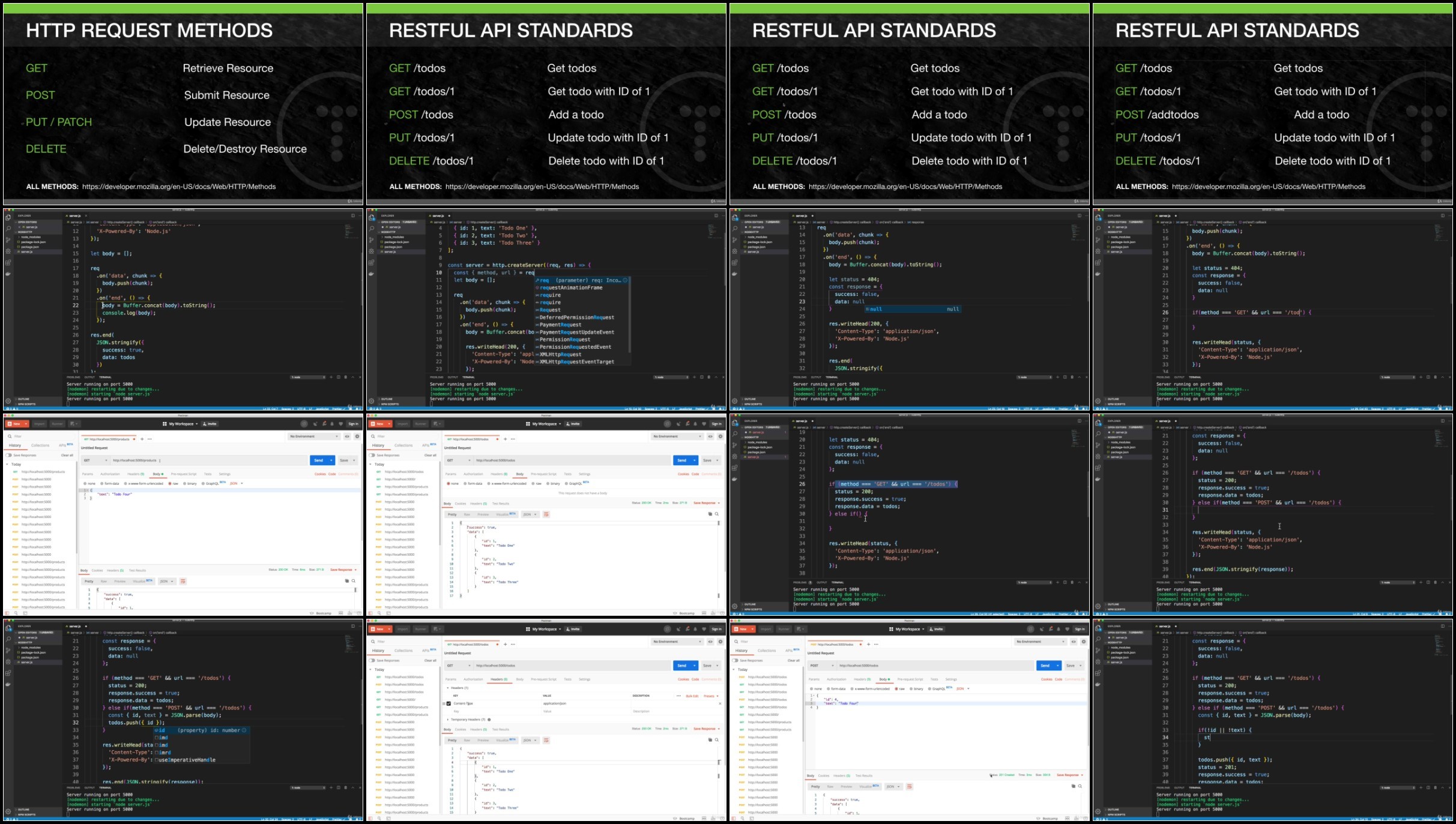This screenshot has width=1456, height=824.
Task: Click Docker whale icon, status = 201 VS Code frame
Action: 1098,685
